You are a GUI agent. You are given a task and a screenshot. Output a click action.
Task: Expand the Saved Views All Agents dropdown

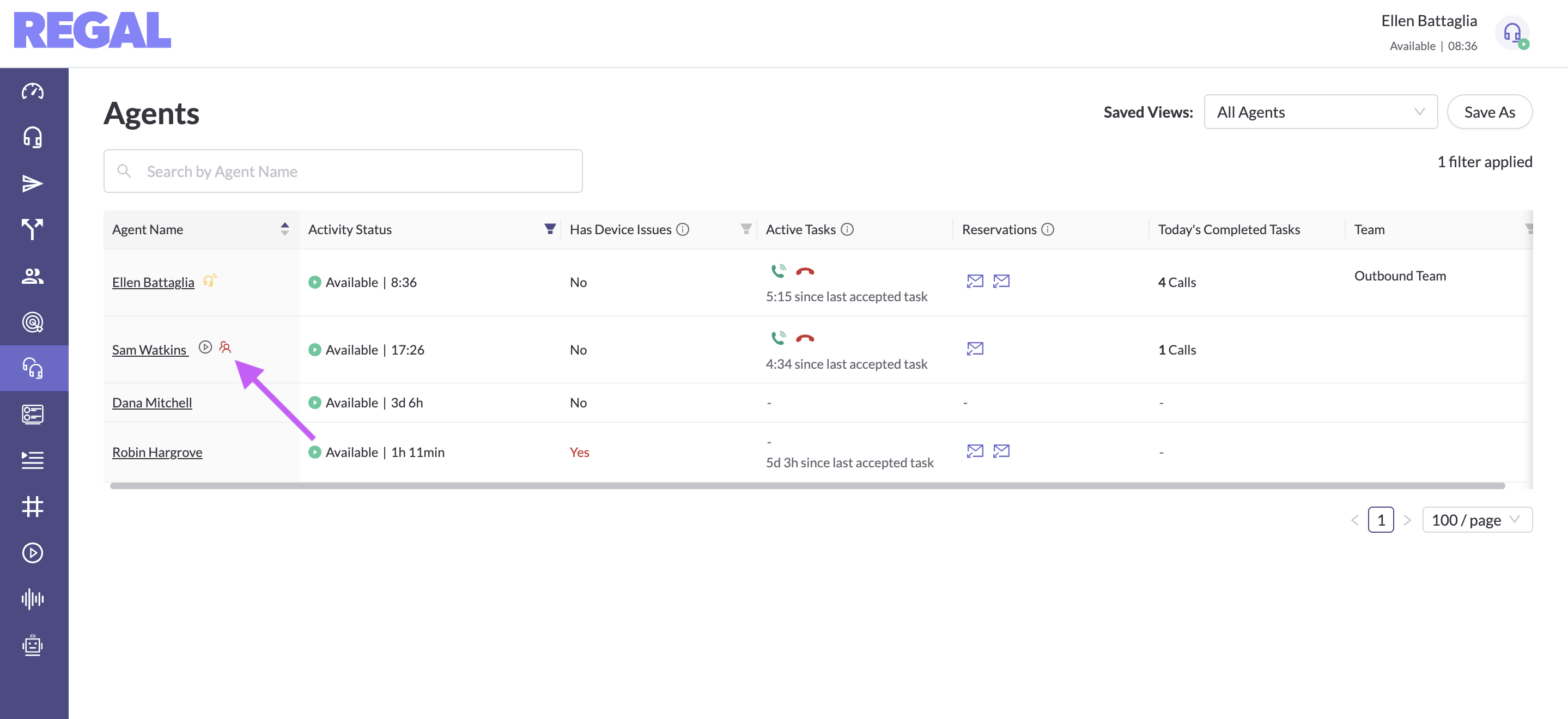click(1320, 112)
